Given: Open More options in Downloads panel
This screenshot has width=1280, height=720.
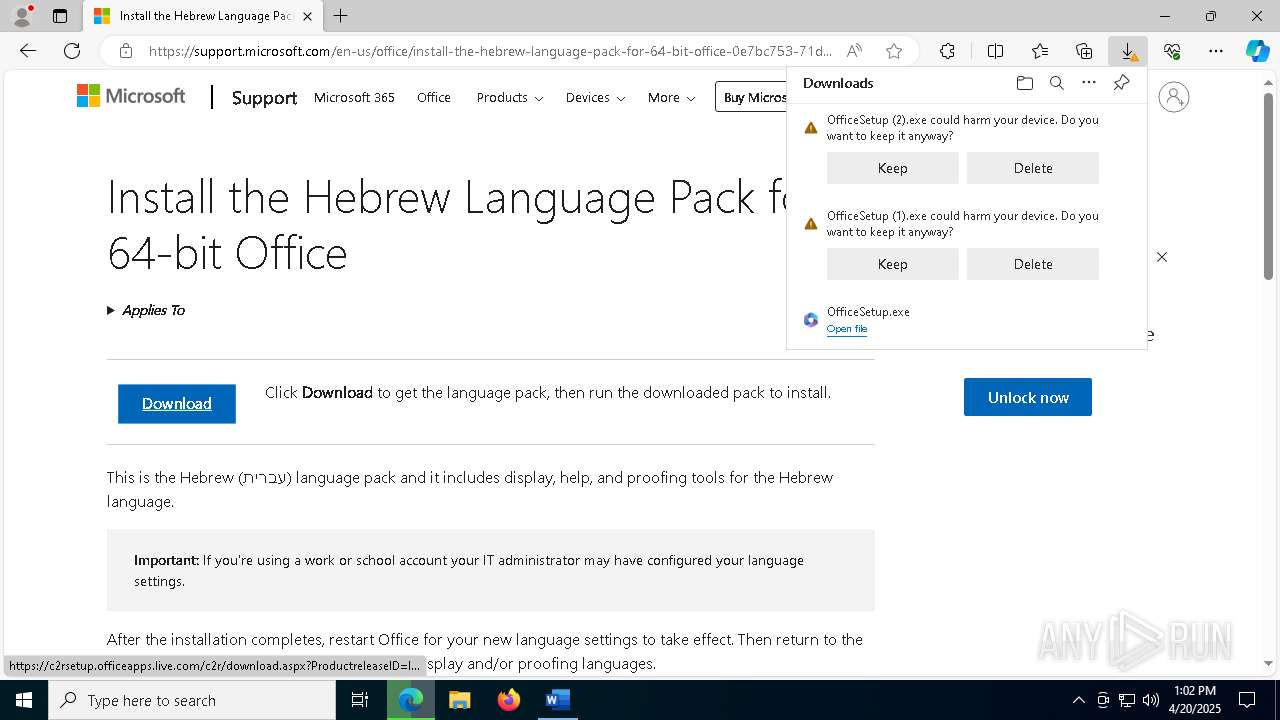Looking at the screenshot, I should click(1089, 83).
